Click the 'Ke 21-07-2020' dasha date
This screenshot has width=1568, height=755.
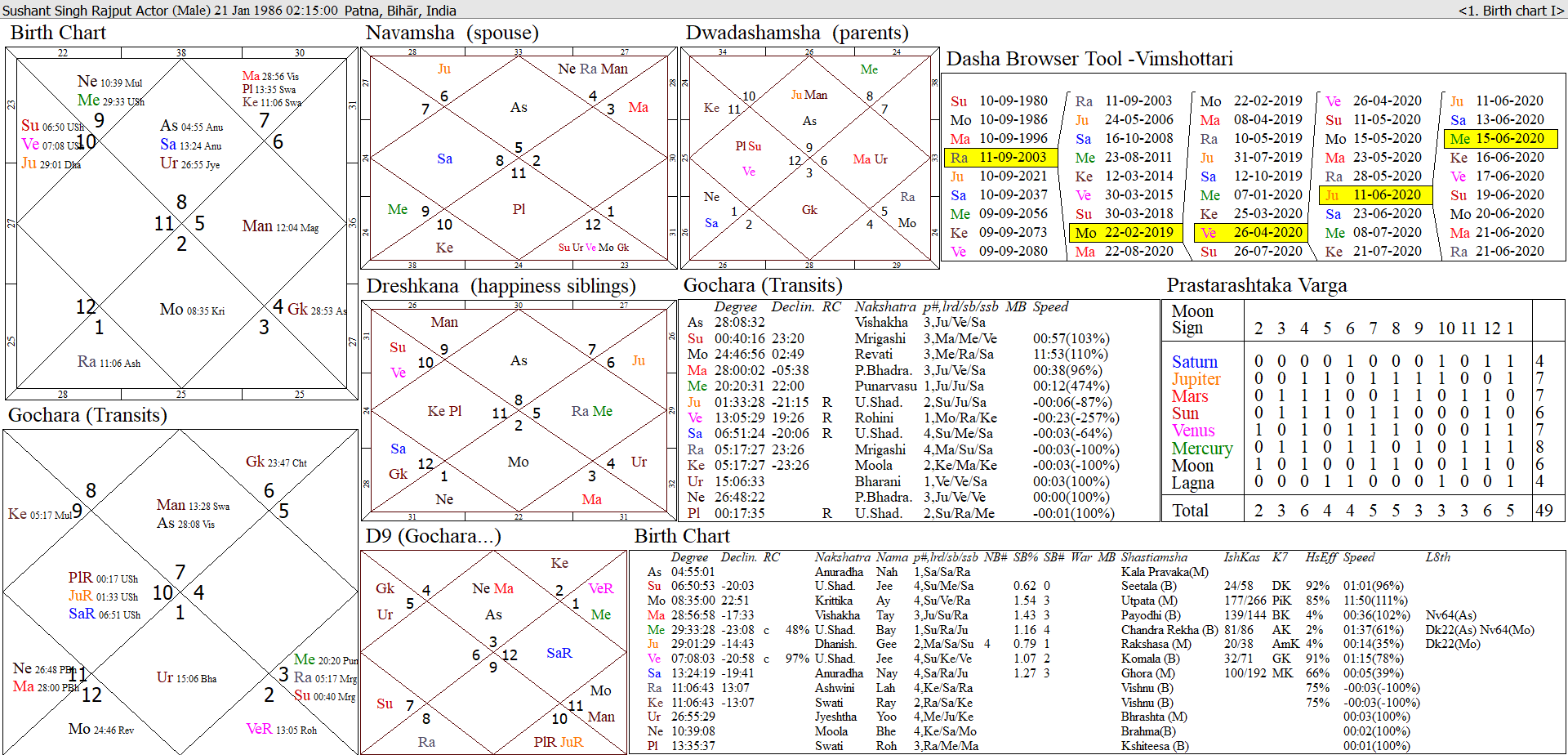tap(1374, 252)
